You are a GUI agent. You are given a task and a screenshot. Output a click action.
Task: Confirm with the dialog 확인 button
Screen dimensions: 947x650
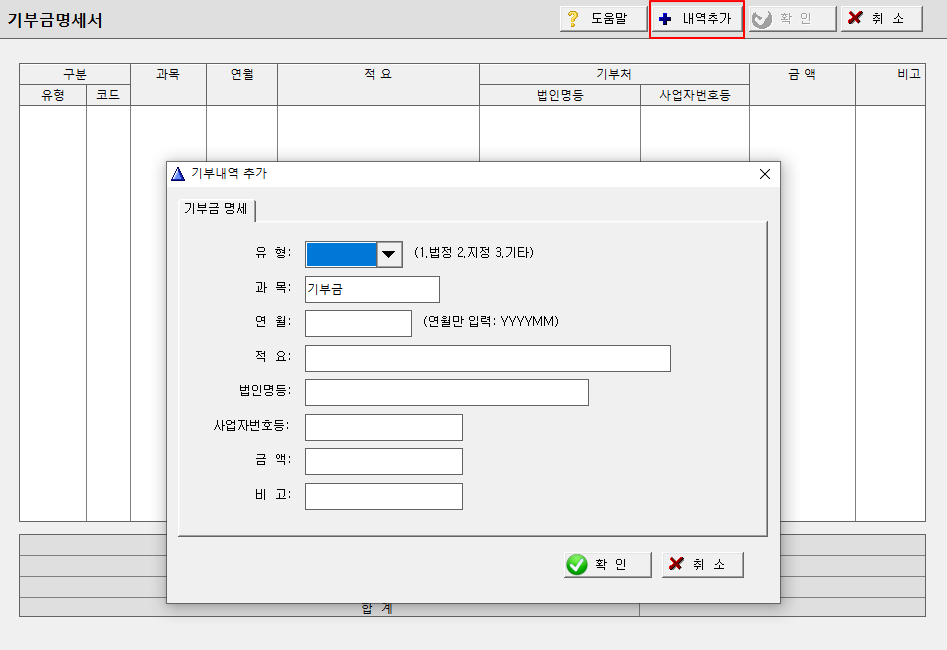tap(608, 565)
